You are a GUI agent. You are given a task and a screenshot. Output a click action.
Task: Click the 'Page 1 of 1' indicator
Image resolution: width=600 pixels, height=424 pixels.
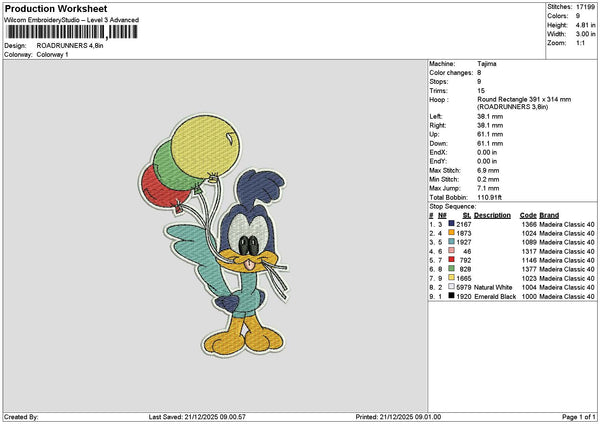pos(579,417)
